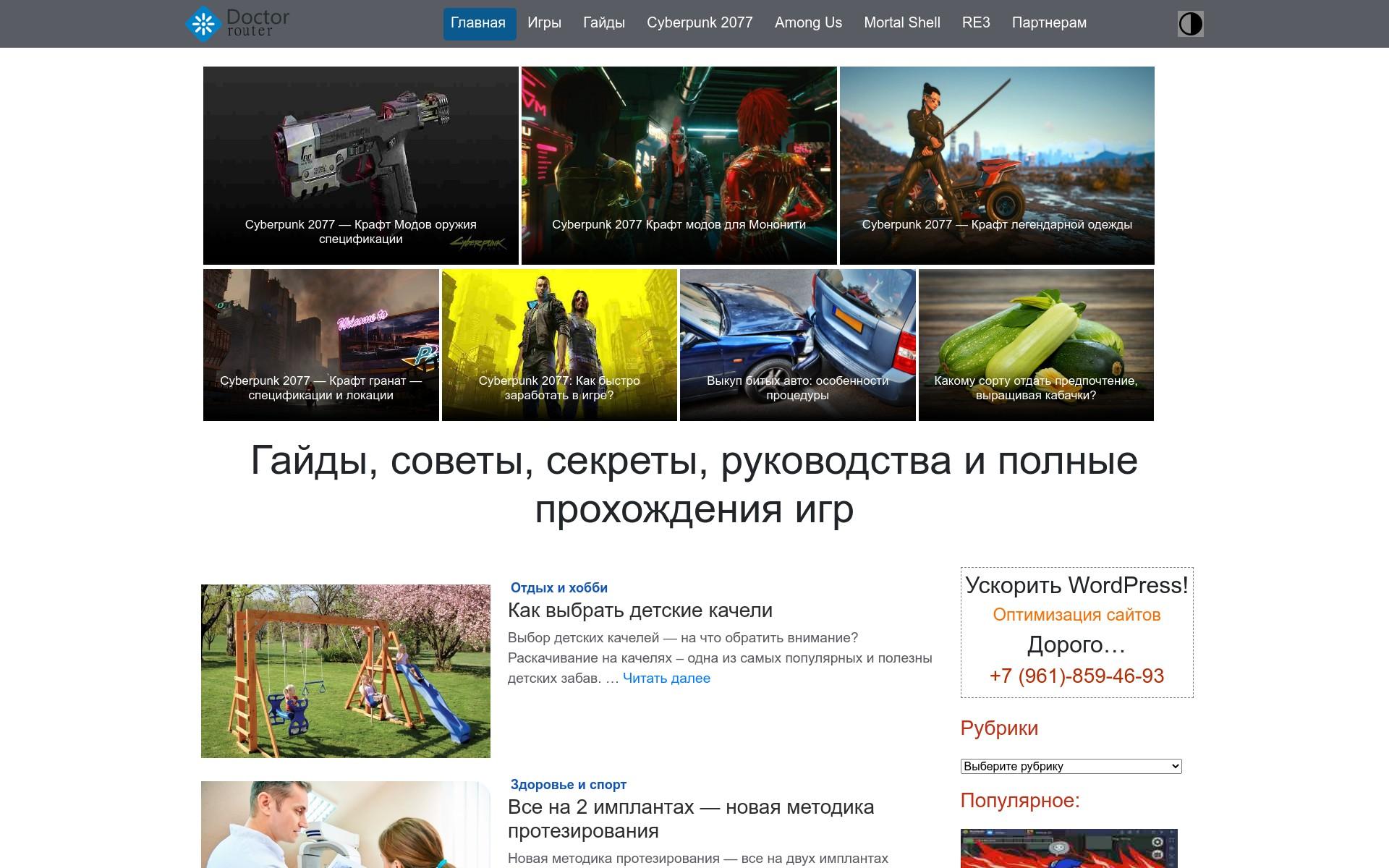Open the Выкуп битых авто card

pyautogui.click(x=797, y=345)
